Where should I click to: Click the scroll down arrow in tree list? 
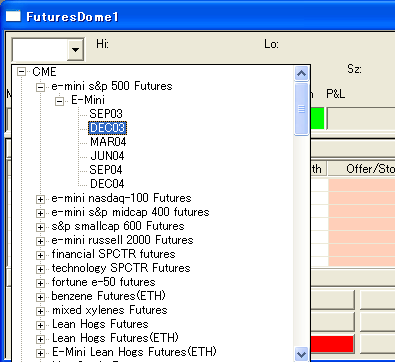[x=301, y=354]
